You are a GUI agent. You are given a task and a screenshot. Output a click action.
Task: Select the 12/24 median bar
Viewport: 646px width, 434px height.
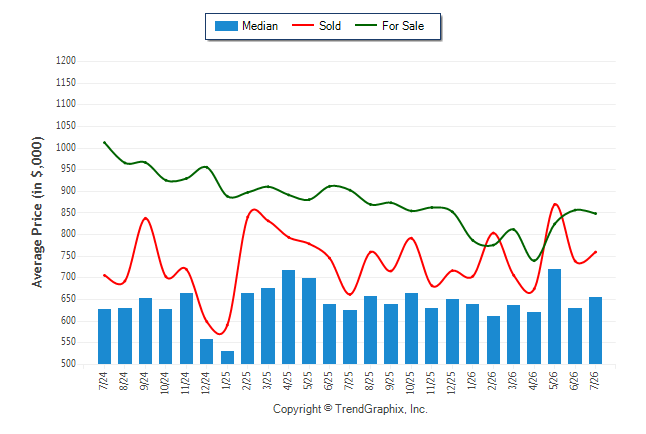(206, 352)
